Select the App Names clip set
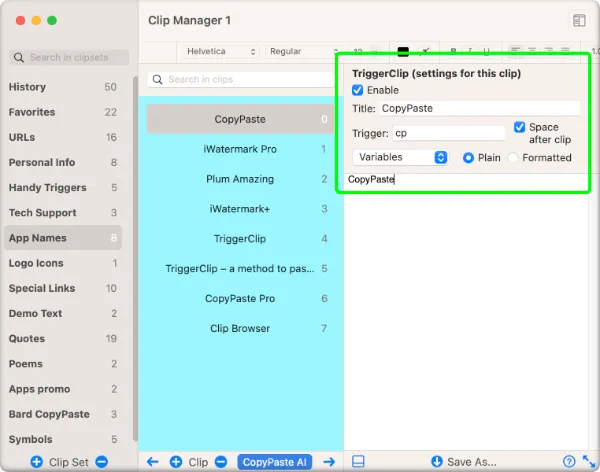Viewport: 600px width, 472px height. click(x=63, y=238)
